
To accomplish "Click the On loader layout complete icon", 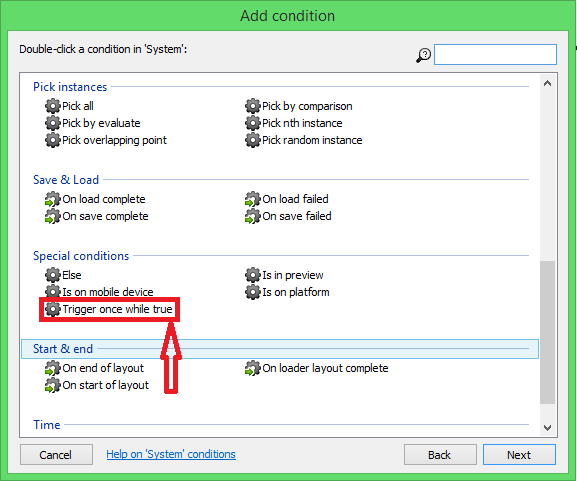I will 252,368.
